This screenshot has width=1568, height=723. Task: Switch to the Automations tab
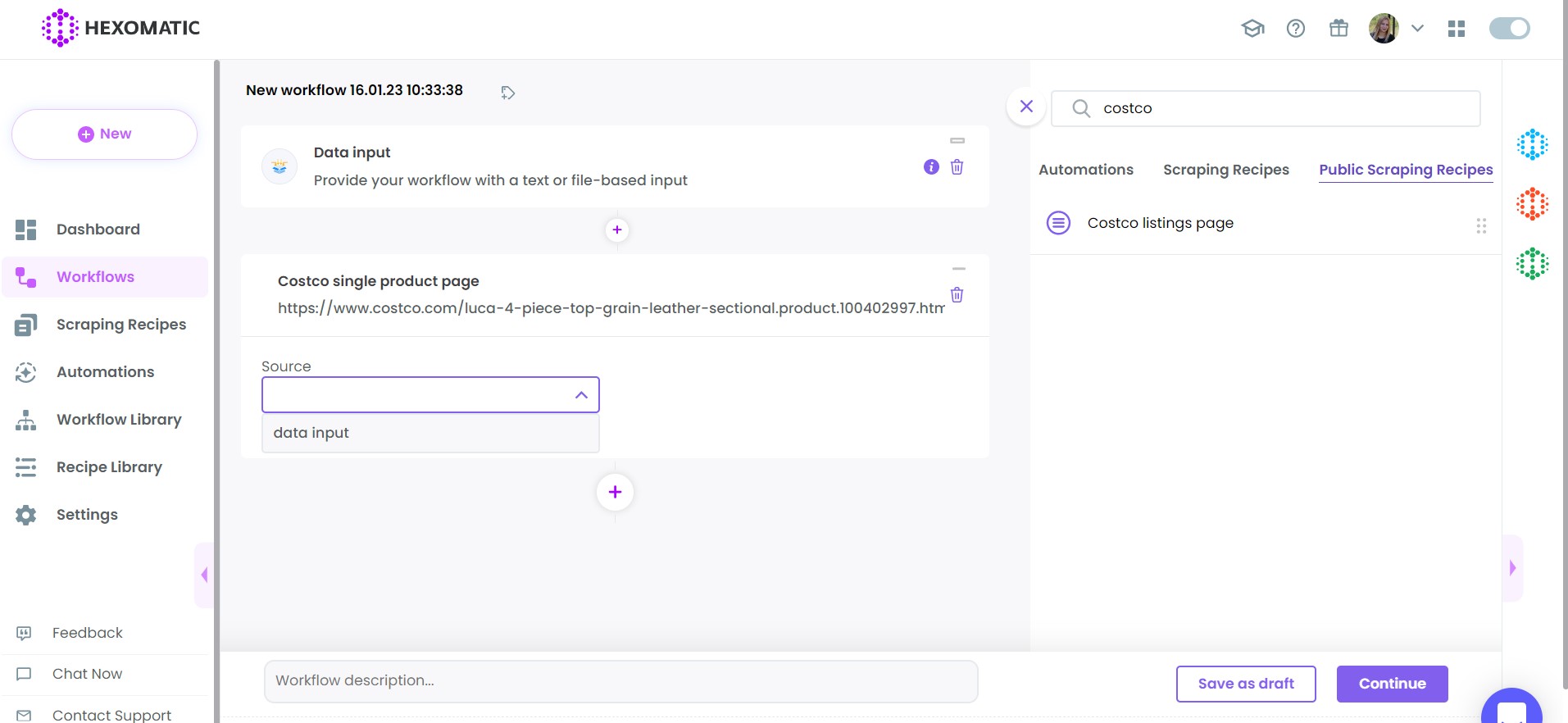(1085, 170)
